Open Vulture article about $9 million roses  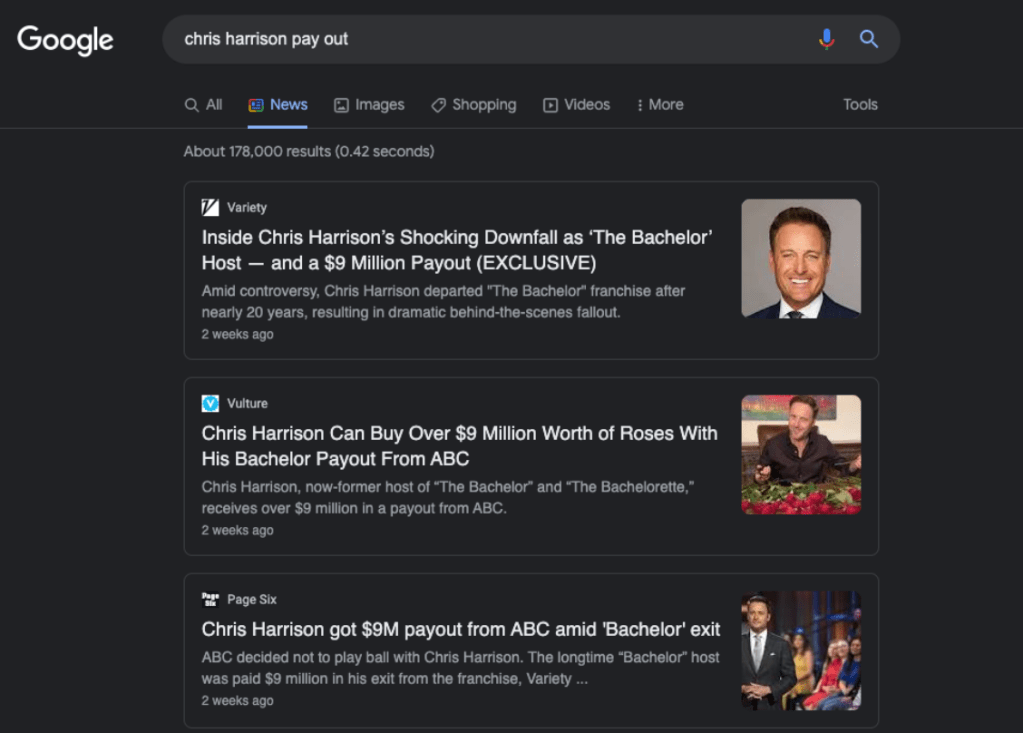[459, 446]
